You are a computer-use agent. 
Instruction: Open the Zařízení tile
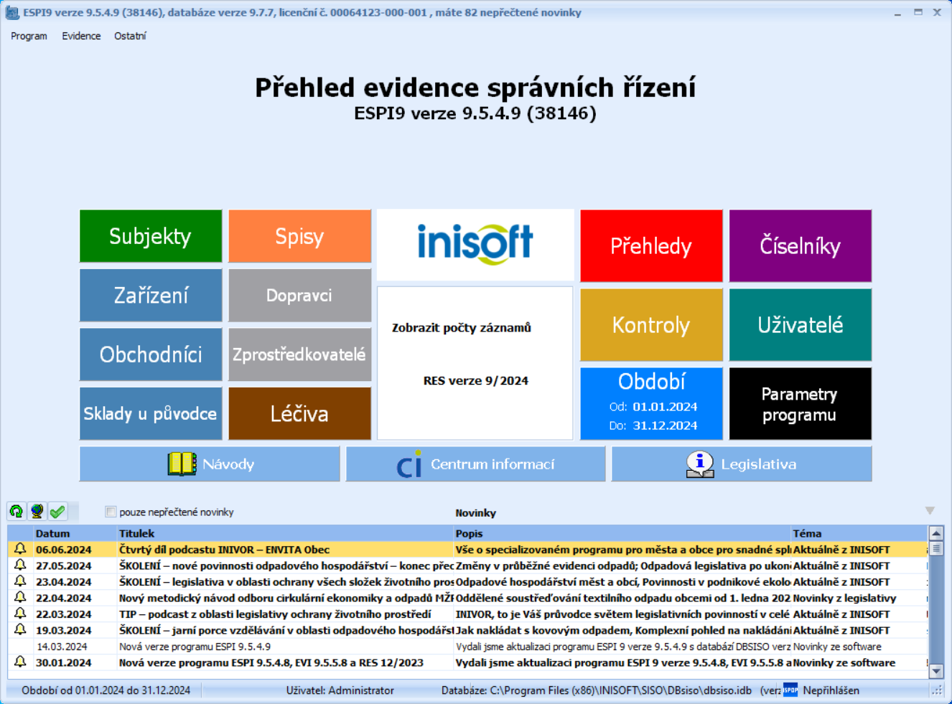coord(151,296)
